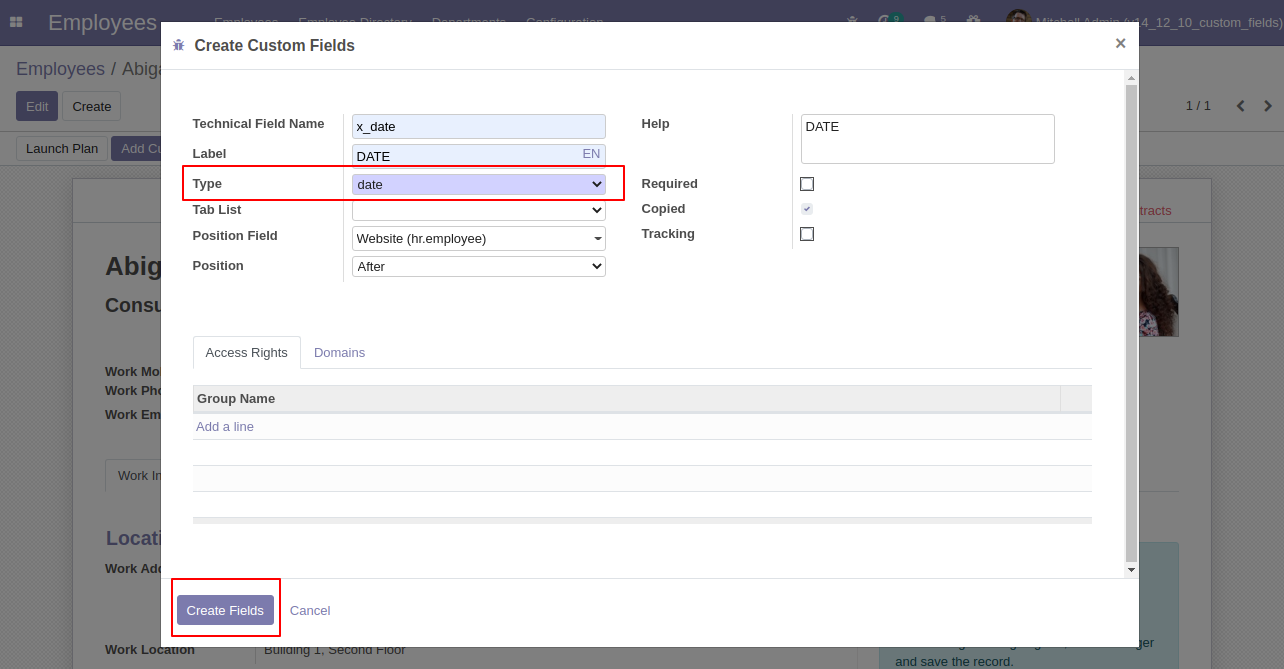Click the dialog scrollbar down arrow
Screen dimensions: 1284x669
pos(1131,570)
